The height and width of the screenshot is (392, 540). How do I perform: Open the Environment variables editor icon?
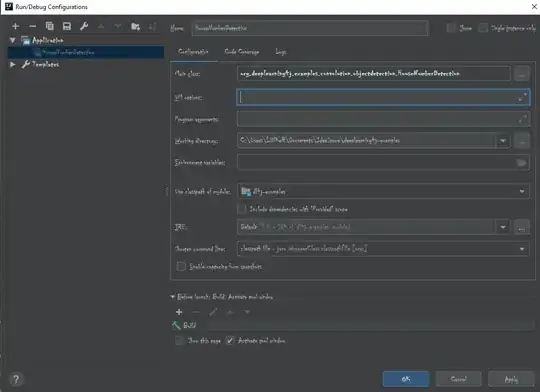521,163
